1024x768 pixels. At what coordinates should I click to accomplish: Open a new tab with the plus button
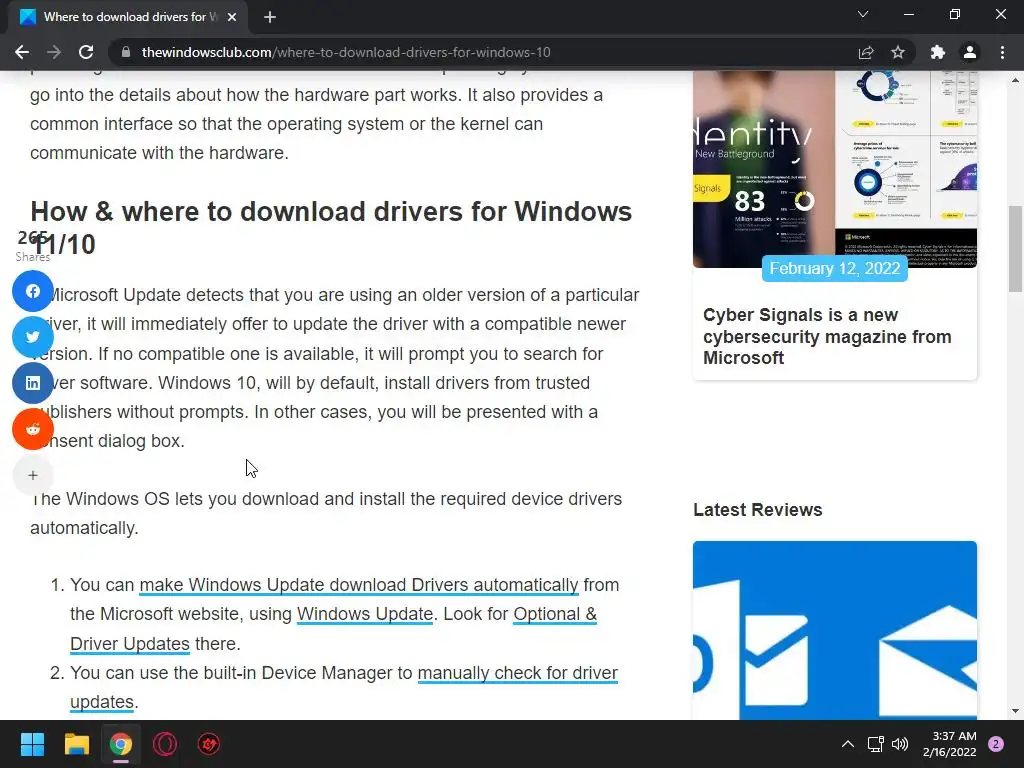(x=270, y=17)
